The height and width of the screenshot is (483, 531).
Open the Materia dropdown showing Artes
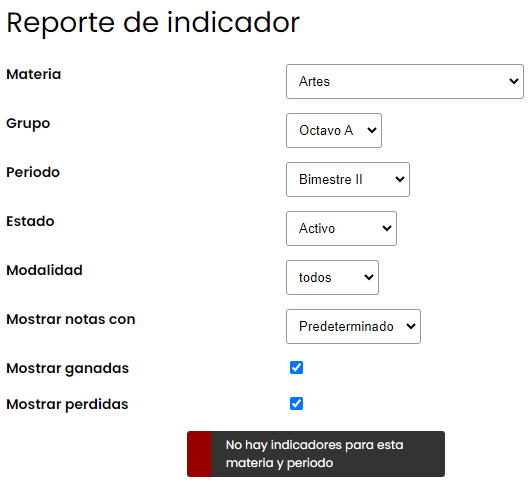coord(405,81)
